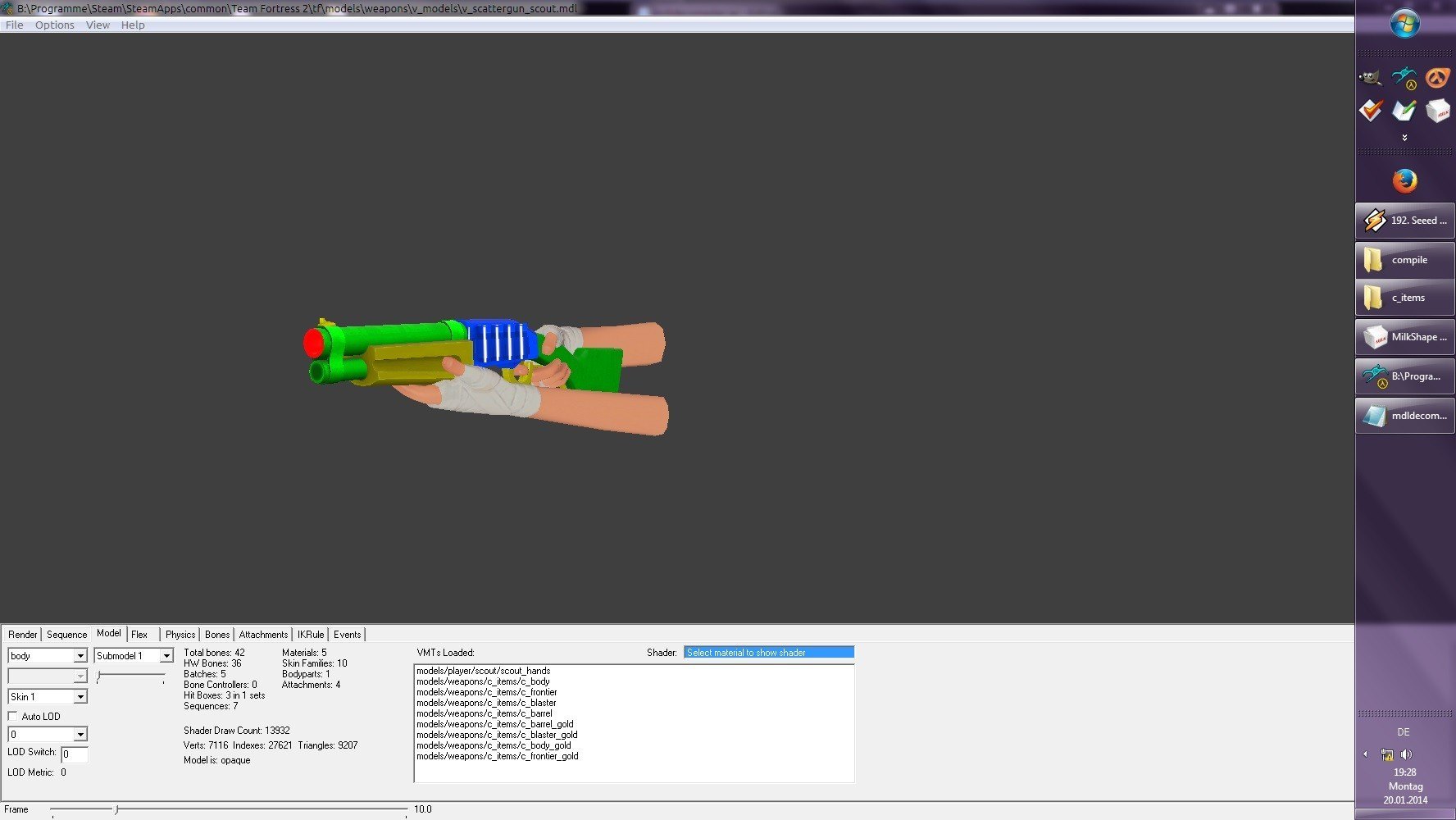The image size is (1456, 820).
Task: Click the Windows Start orb
Action: 1404,24
